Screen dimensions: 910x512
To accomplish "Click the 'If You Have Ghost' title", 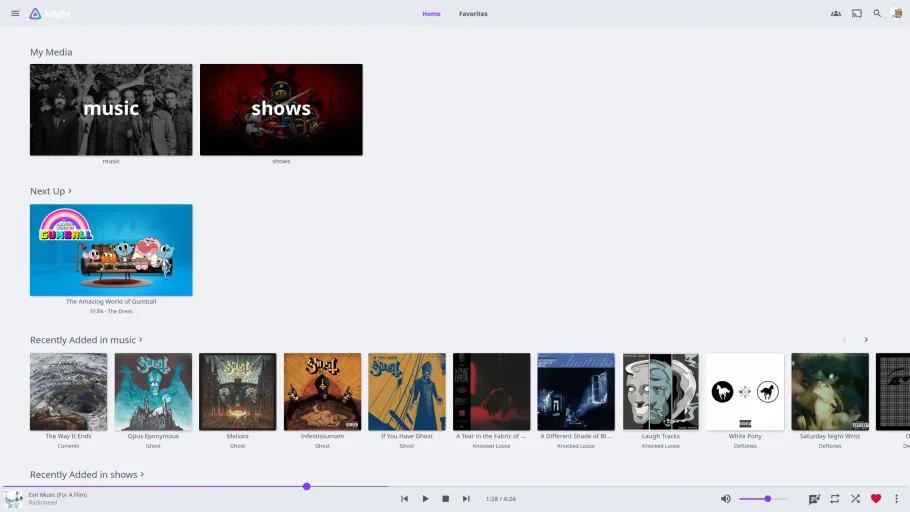I will tap(407, 436).
